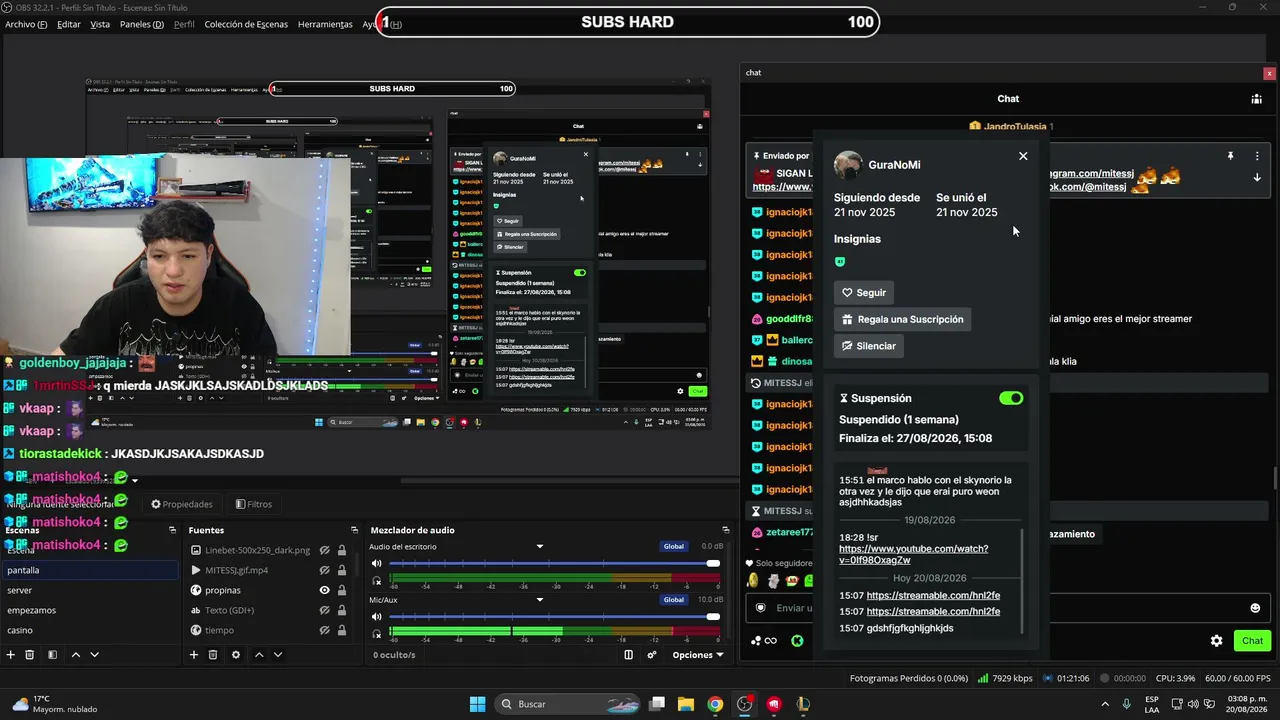This screenshot has width=1280, height=720.
Task: Click the Silenciar button
Action: 868,346
